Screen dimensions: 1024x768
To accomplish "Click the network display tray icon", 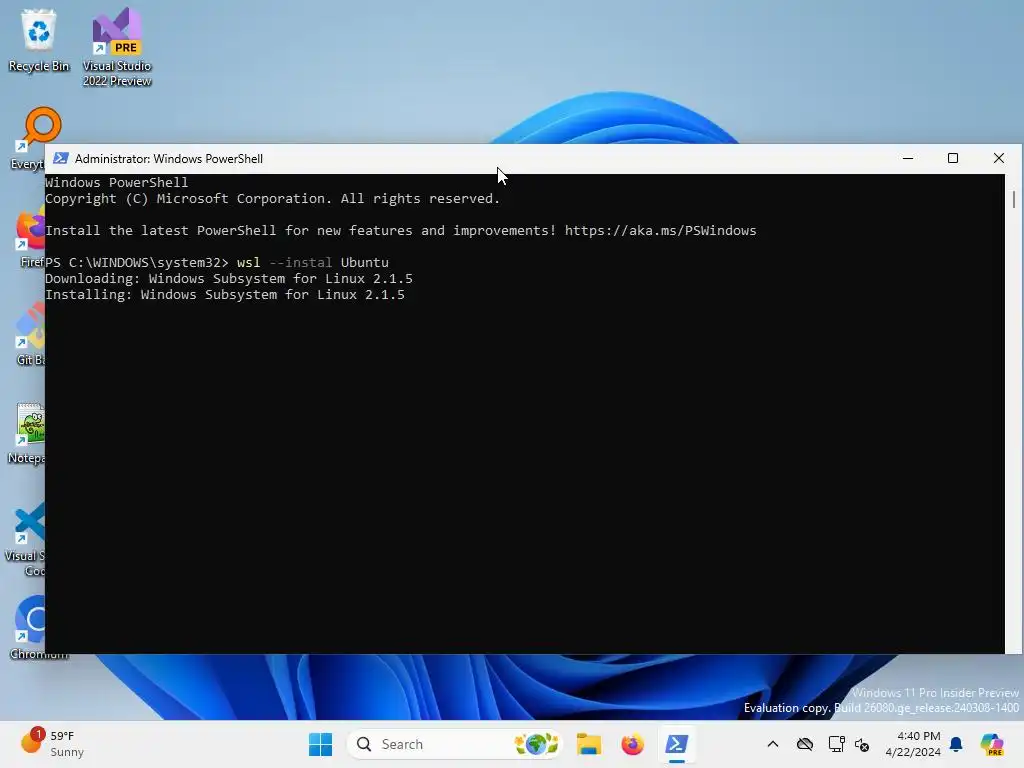I will pos(836,744).
